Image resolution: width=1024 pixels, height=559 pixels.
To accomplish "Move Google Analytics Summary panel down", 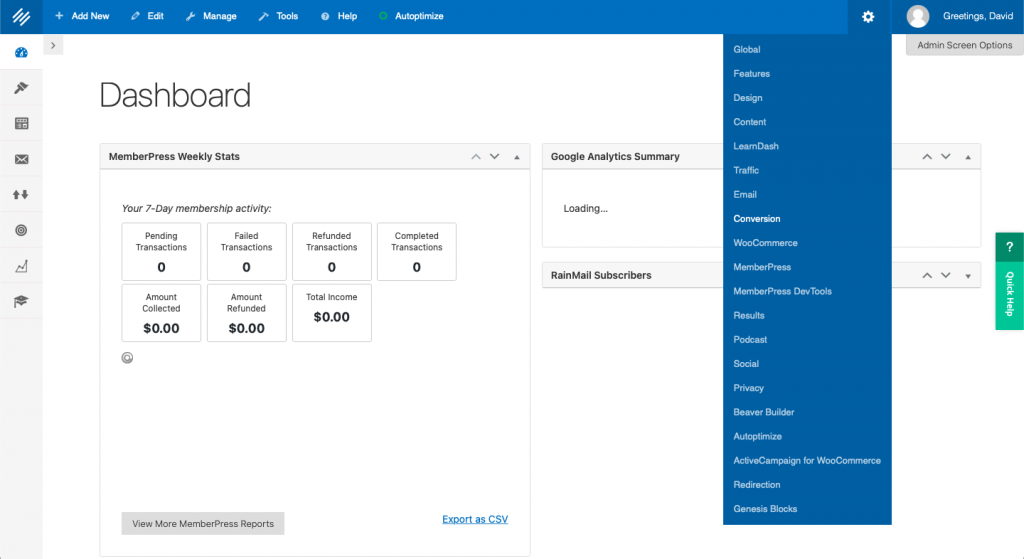I will pyautogui.click(x=945, y=157).
